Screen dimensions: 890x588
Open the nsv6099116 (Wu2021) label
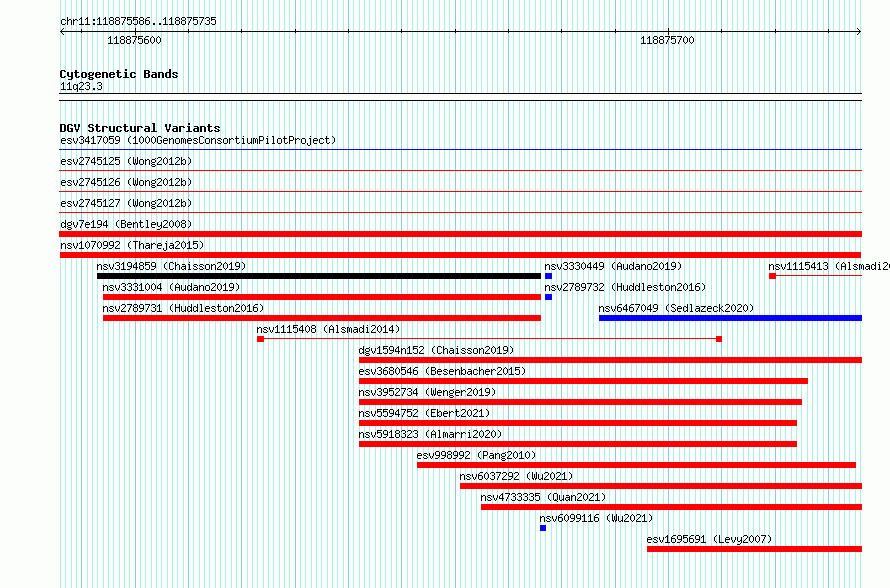click(597, 518)
